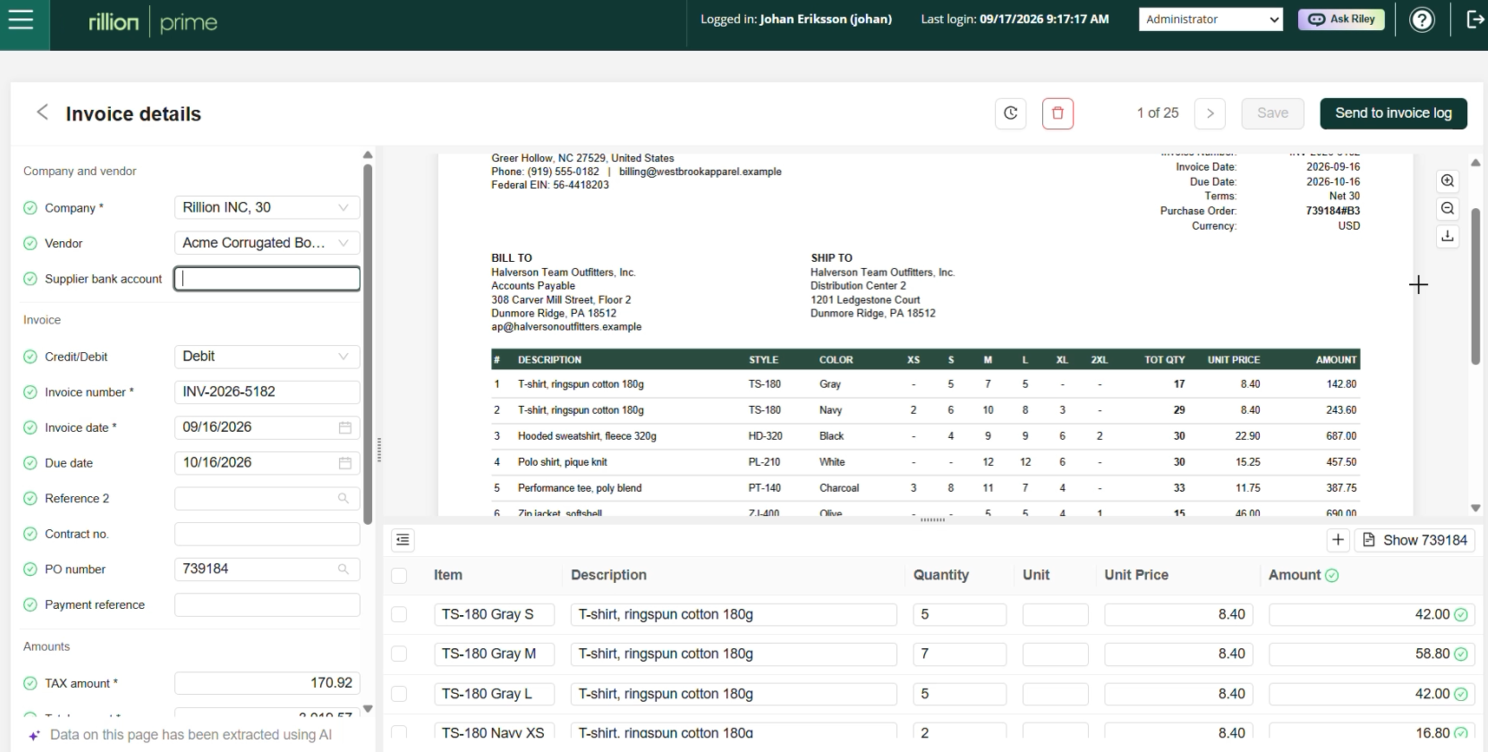Screen dimensions: 1488x752
Task: Open the hamburger main menu
Action: [x=20, y=20]
